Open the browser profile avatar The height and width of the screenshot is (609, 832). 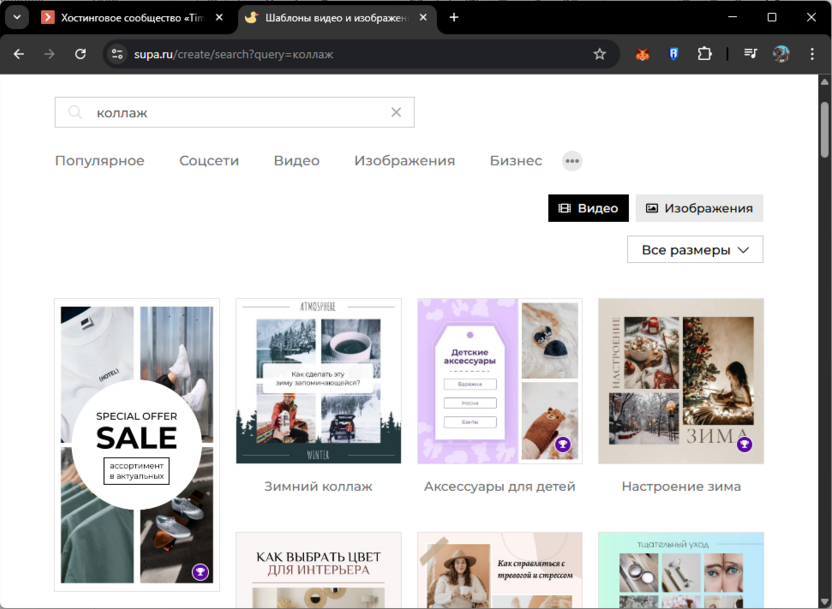pyautogui.click(x=781, y=54)
